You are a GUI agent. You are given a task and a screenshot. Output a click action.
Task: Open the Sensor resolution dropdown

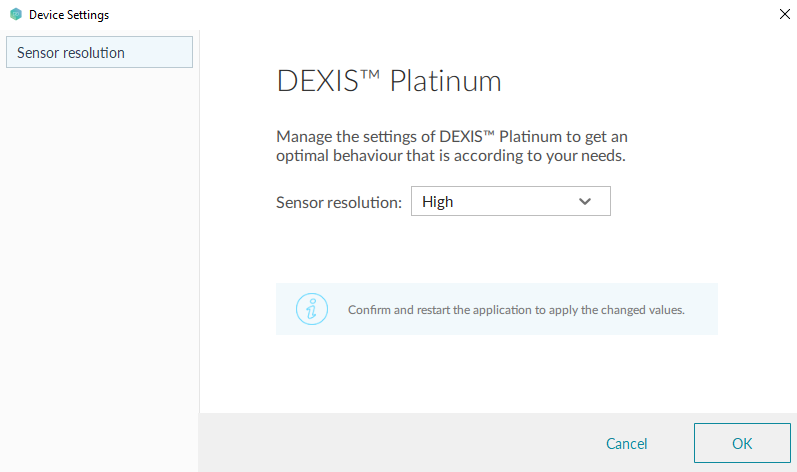click(510, 202)
